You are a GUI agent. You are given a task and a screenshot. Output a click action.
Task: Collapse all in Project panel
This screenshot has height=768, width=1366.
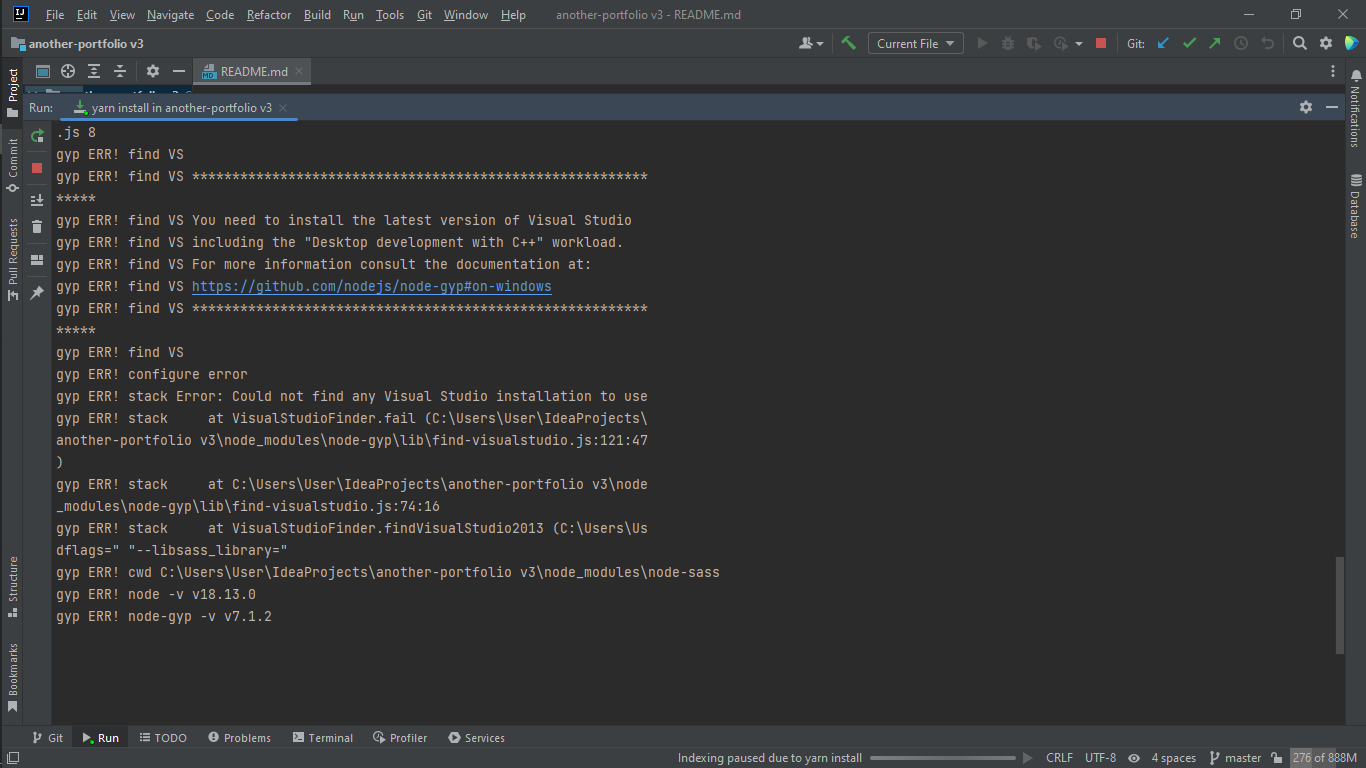[x=120, y=71]
